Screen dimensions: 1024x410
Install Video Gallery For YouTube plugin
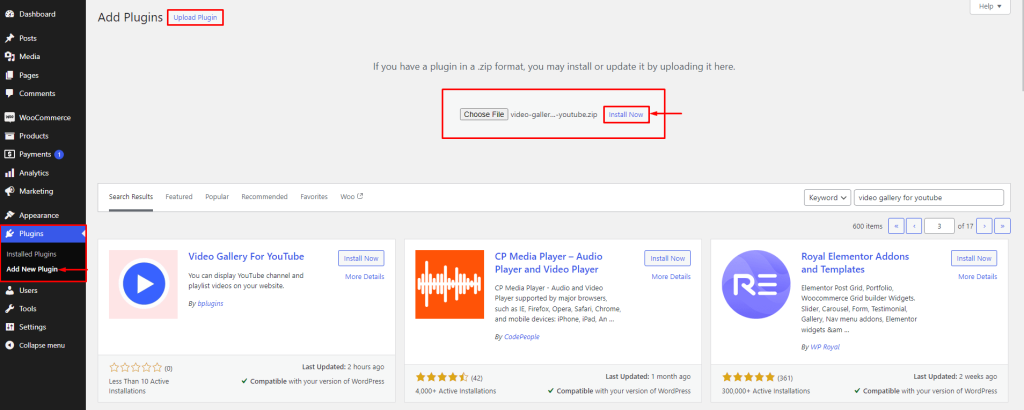pos(361,258)
